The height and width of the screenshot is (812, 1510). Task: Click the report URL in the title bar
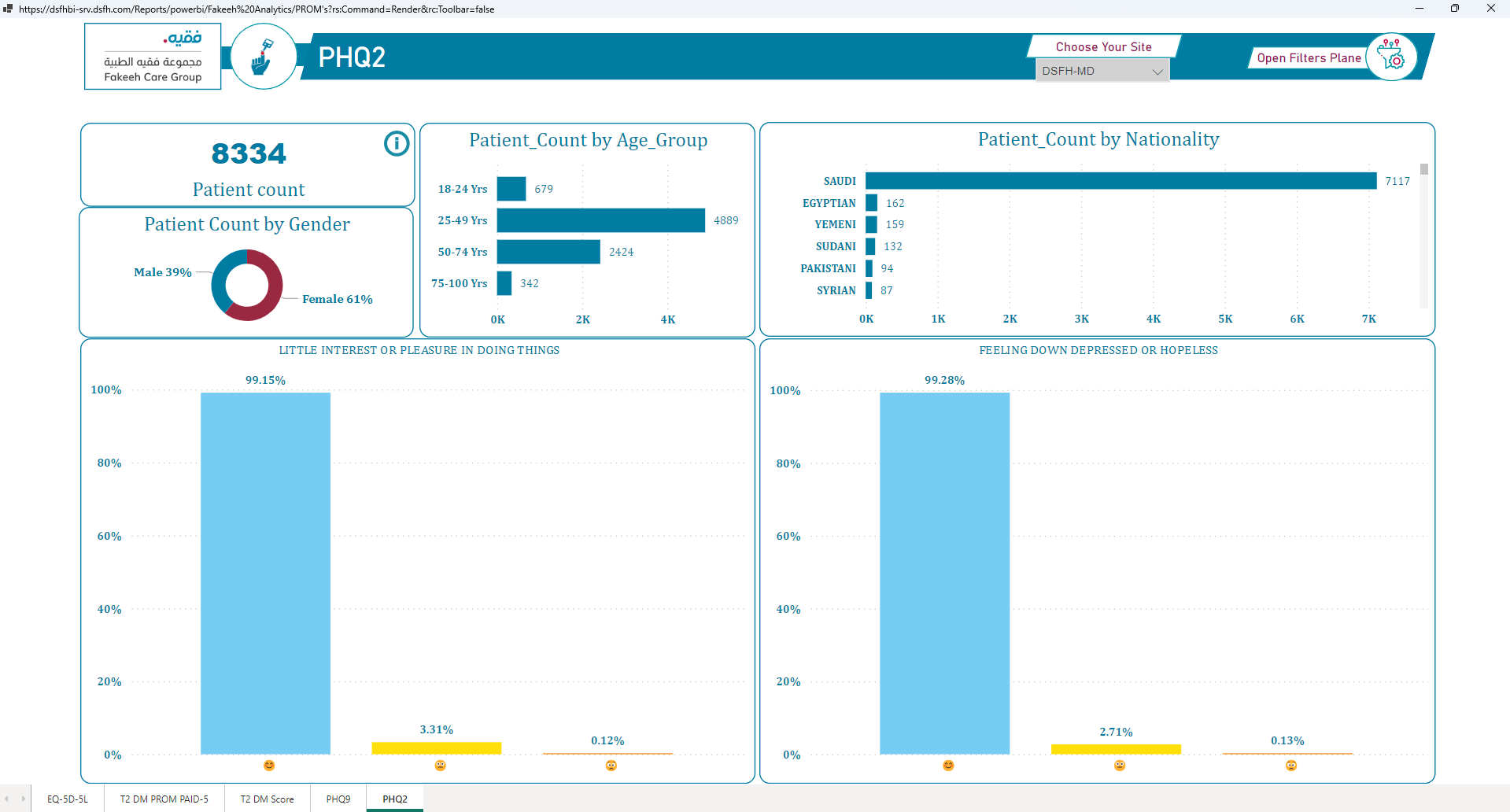257,9
